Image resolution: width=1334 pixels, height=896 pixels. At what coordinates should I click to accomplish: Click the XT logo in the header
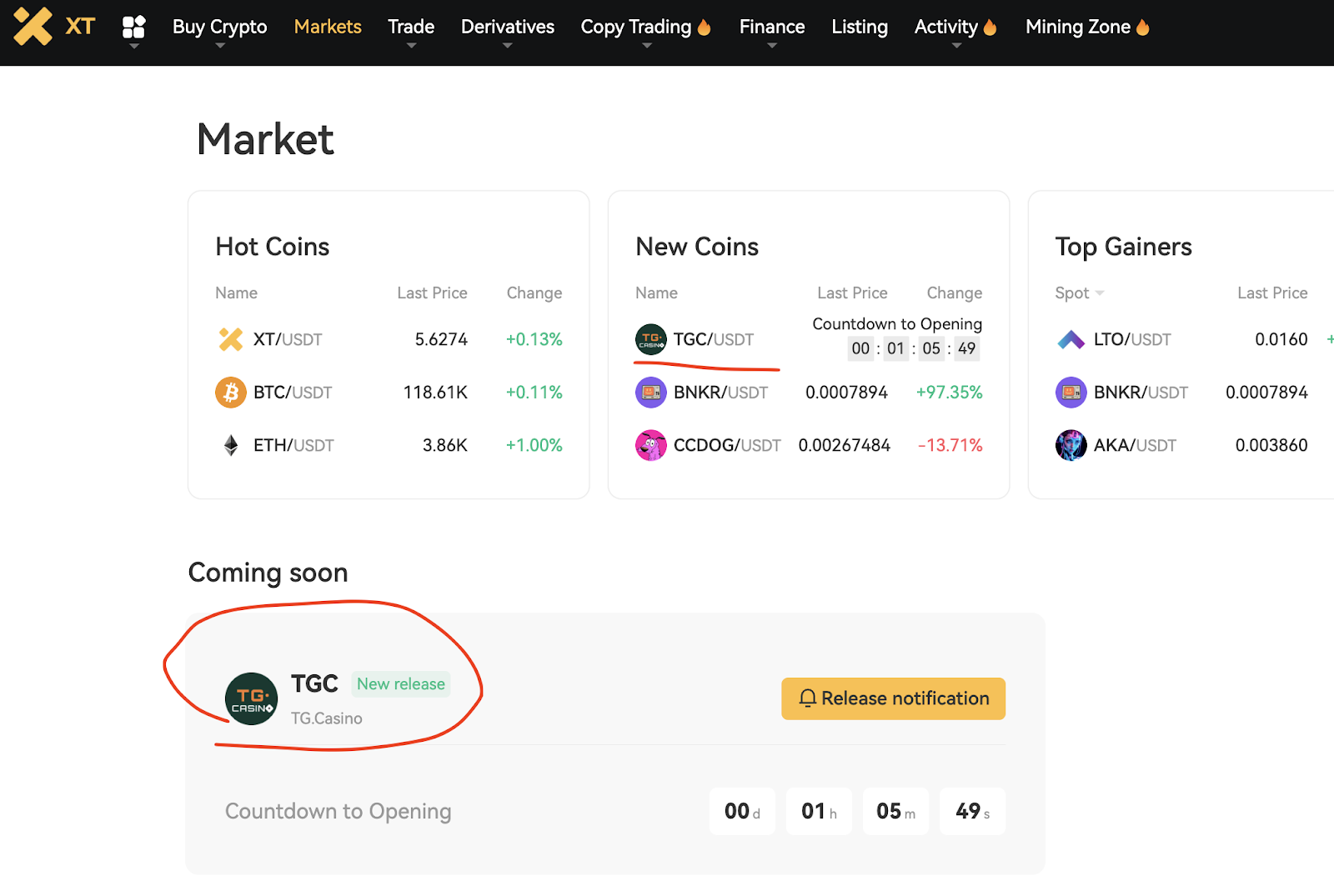(x=54, y=26)
